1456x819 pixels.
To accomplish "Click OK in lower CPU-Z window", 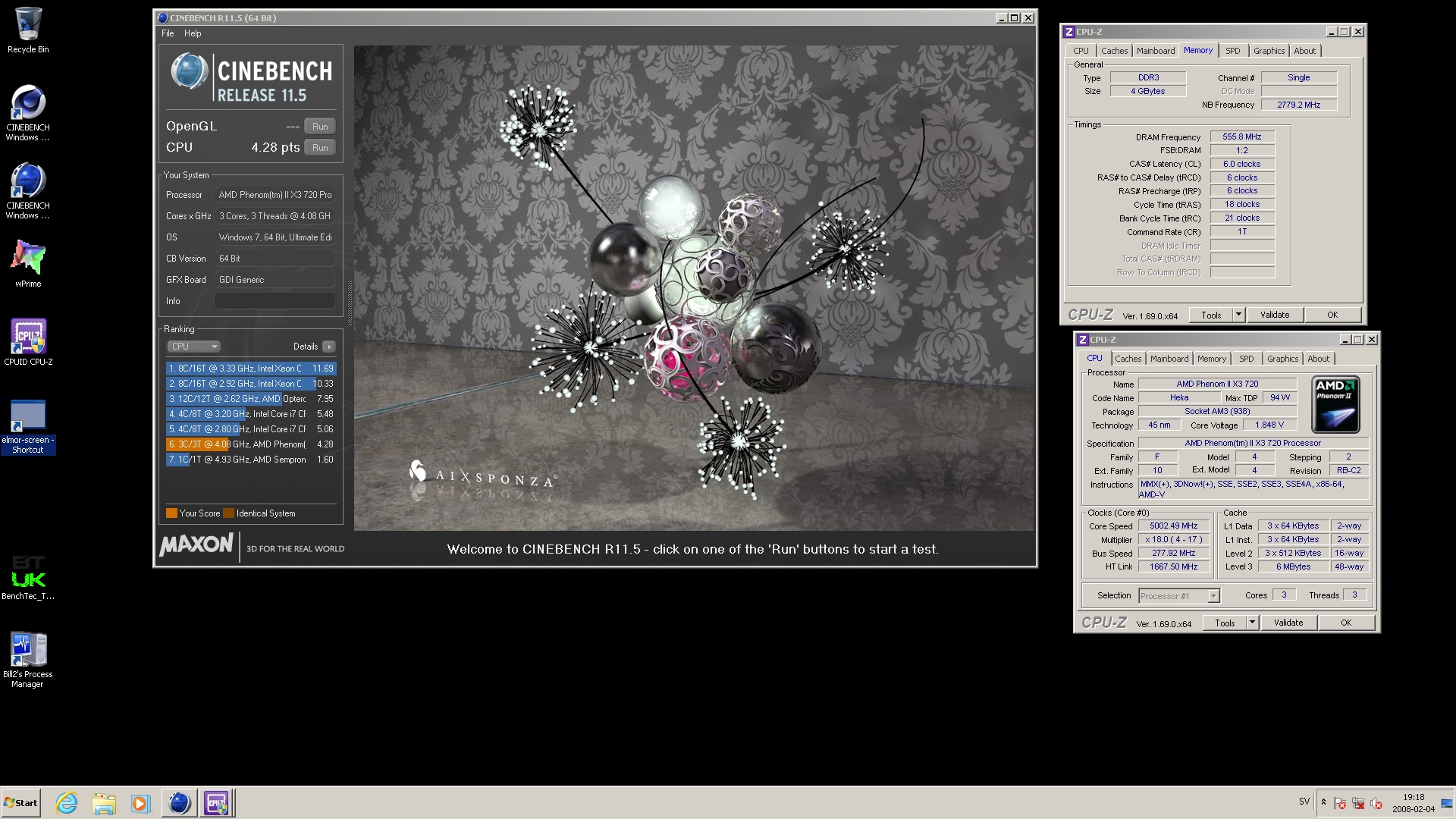I will 1346,623.
